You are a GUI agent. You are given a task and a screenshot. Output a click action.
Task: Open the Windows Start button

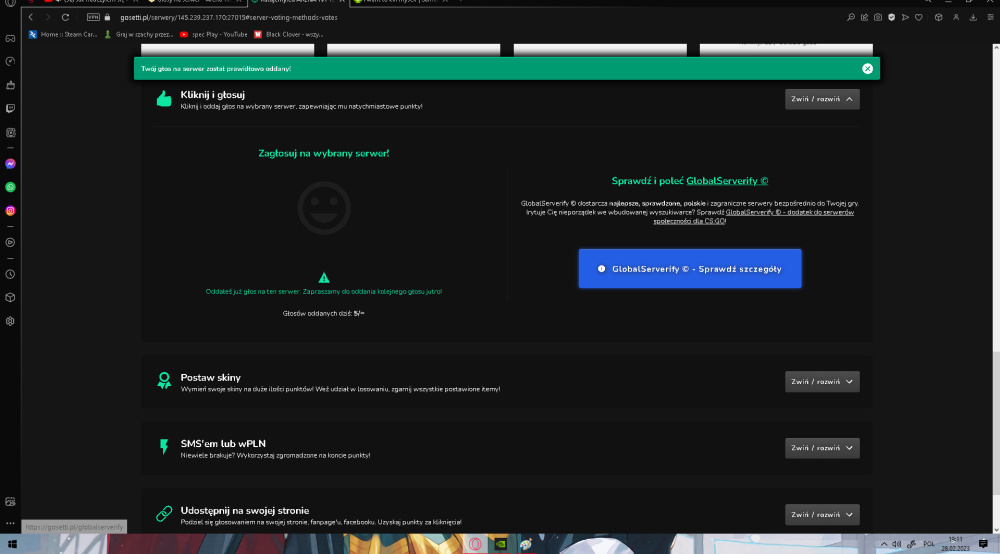point(12,544)
